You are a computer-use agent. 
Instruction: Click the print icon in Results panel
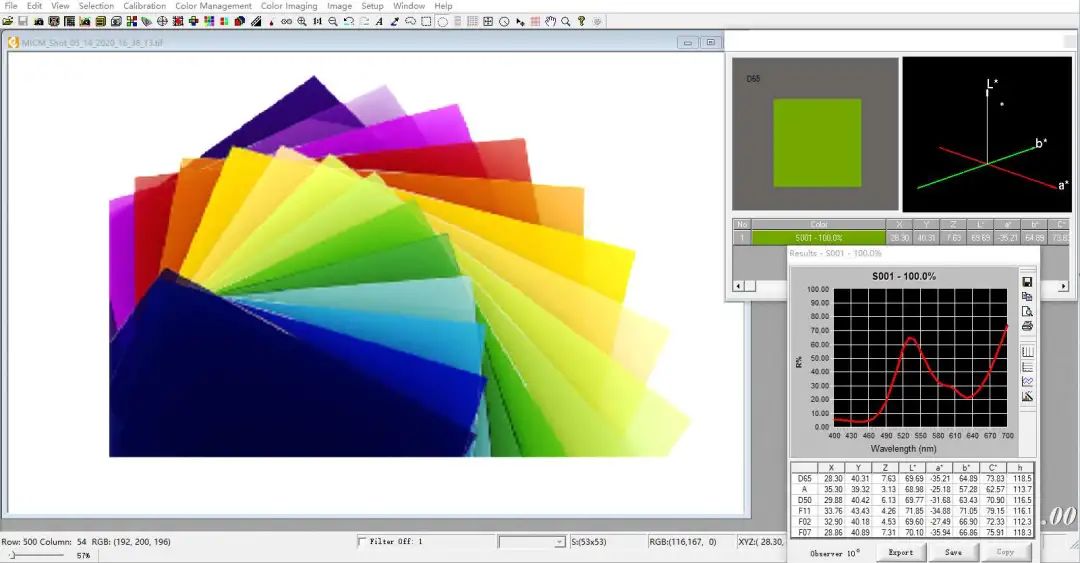tap(1027, 327)
